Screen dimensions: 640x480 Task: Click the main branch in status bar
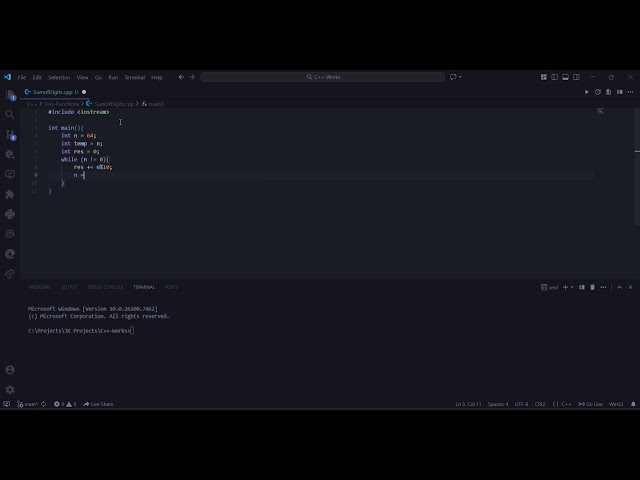(x=27, y=404)
